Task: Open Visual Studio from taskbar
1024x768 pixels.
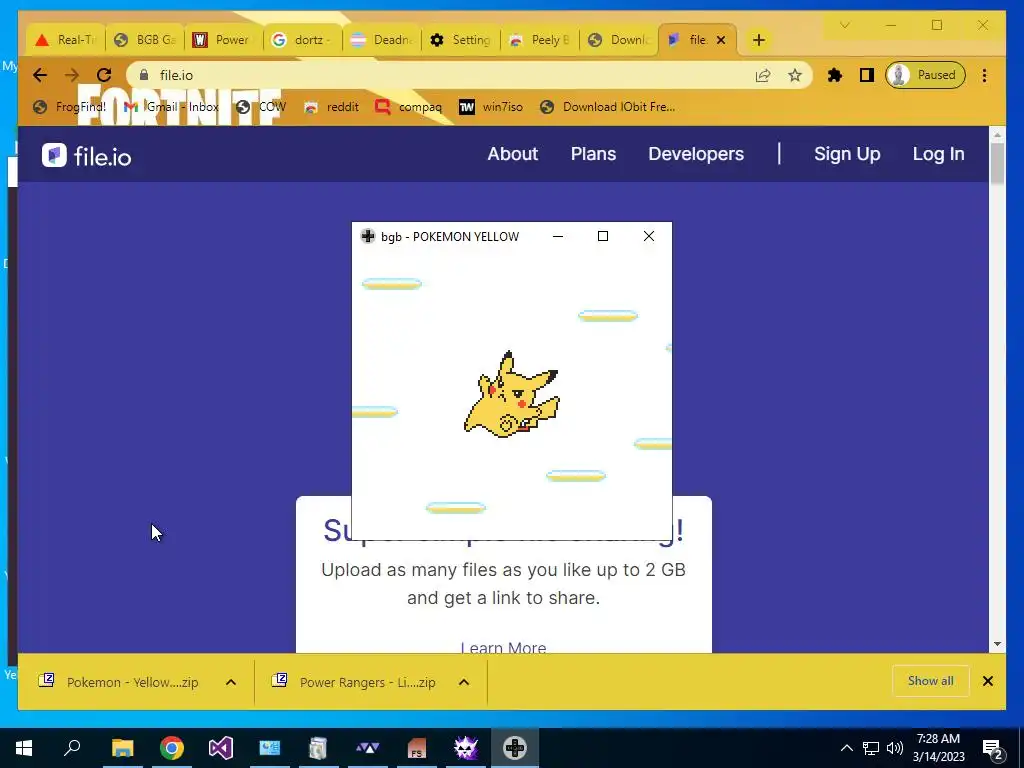Action: (x=221, y=748)
